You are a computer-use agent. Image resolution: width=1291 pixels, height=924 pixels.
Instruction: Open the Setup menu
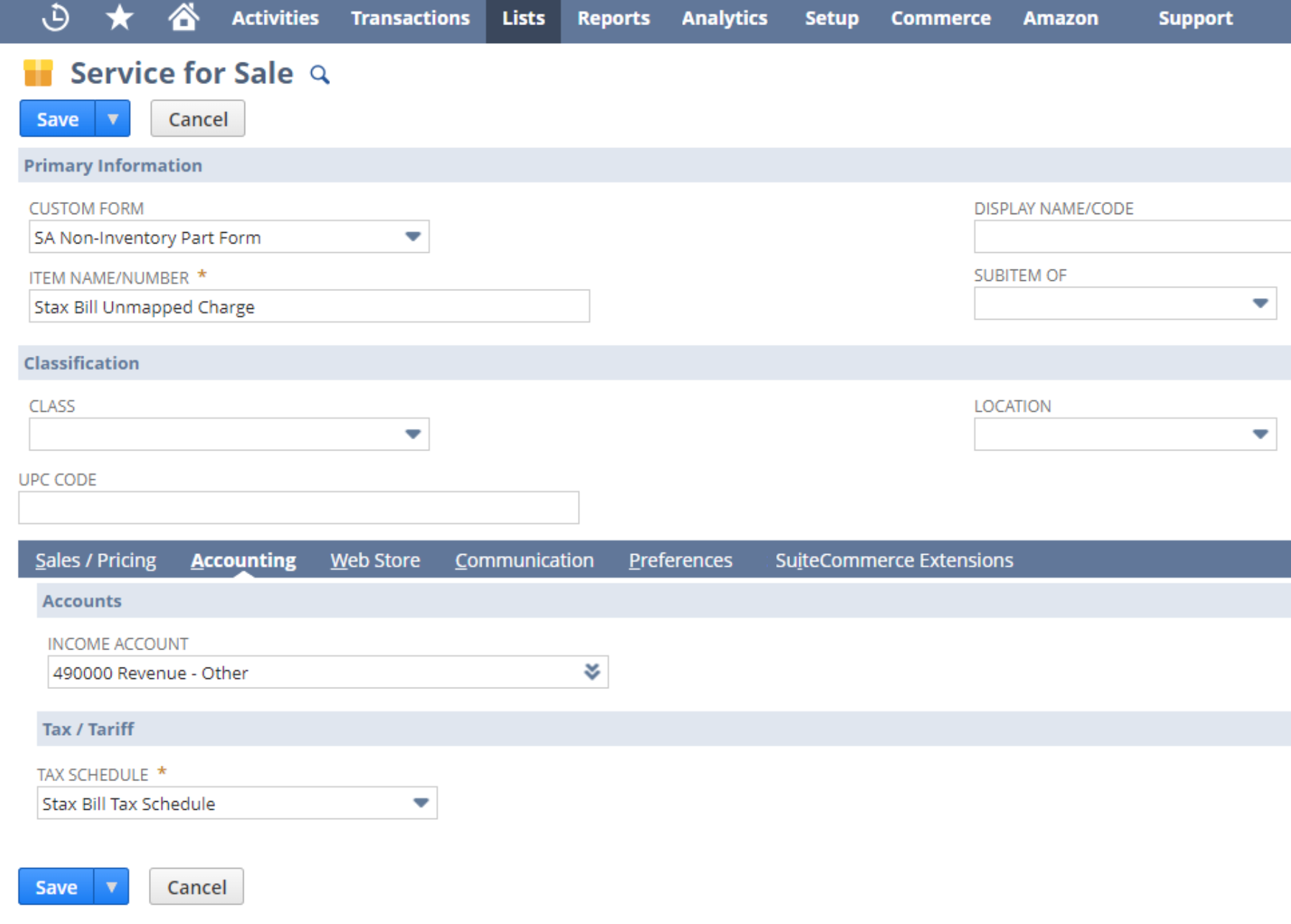click(x=832, y=18)
